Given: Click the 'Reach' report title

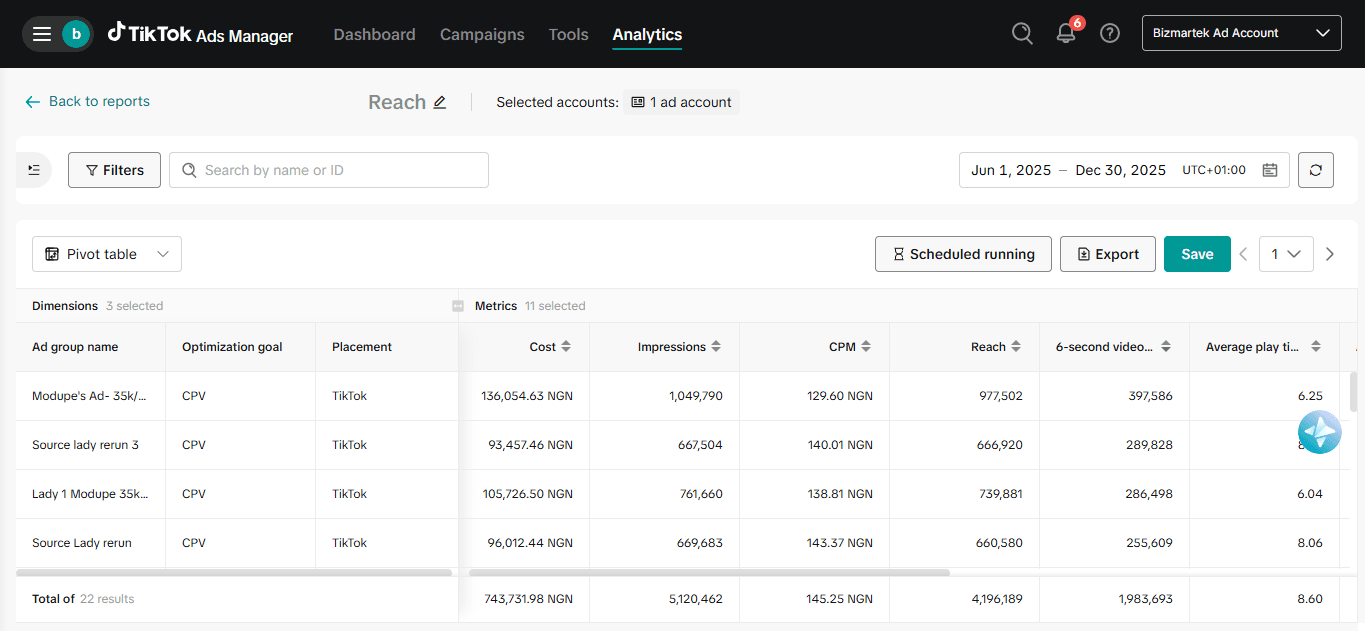Looking at the screenshot, I should [397, 102].
